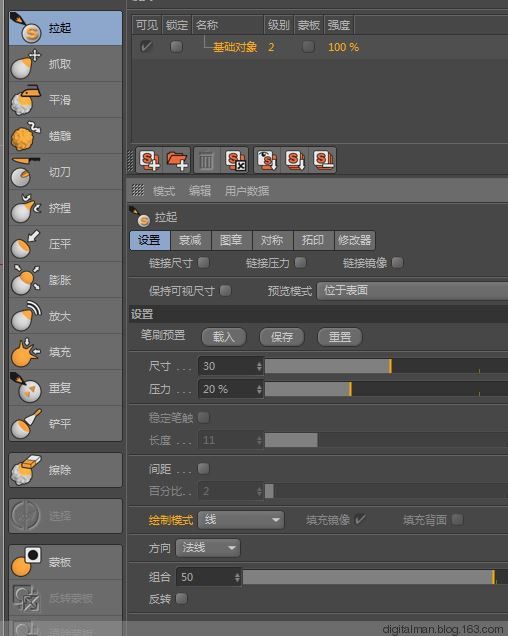Enable the 间距 checkbox

tap(204, 469)
